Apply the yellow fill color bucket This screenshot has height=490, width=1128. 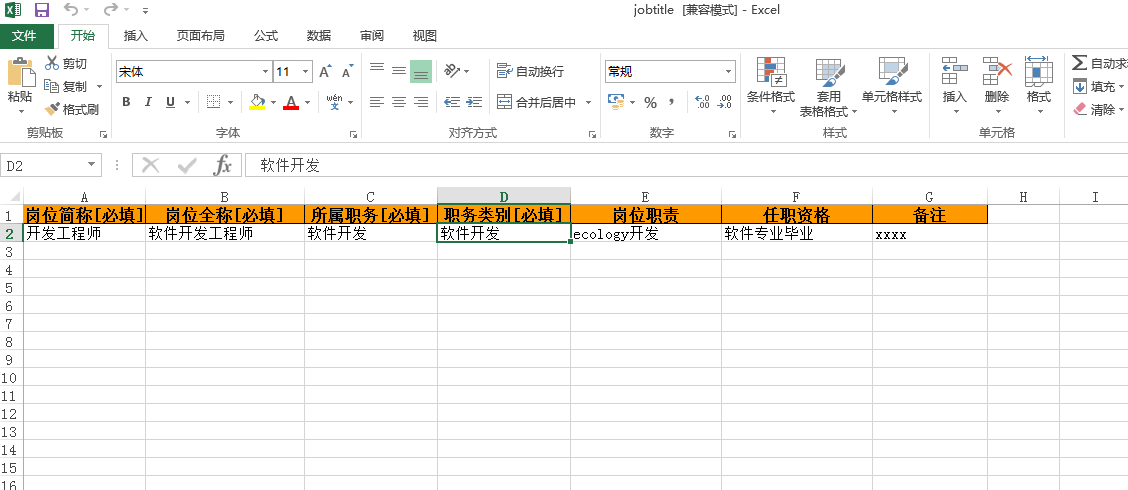point(257,102)
